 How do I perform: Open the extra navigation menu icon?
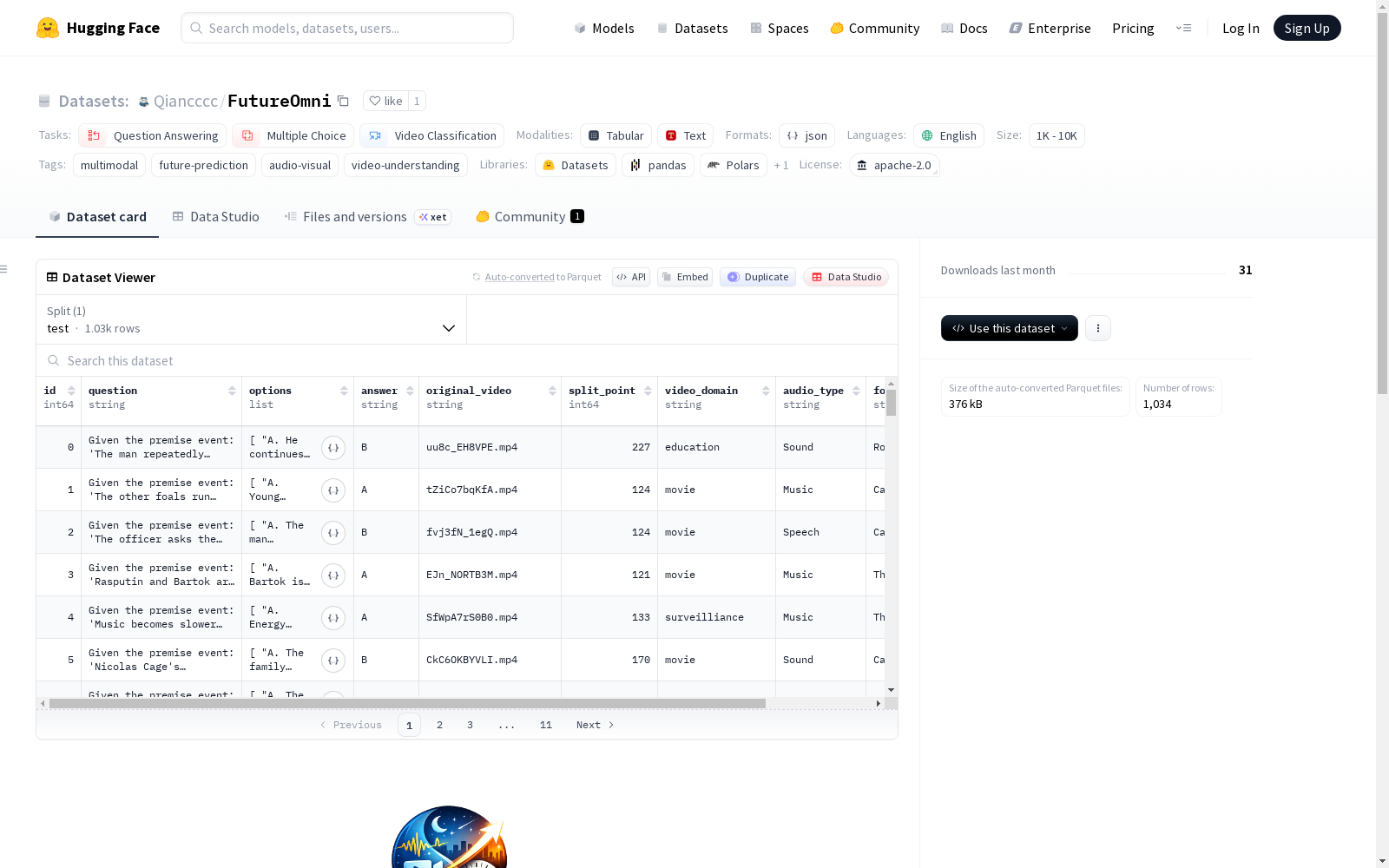pos(1183,28)
